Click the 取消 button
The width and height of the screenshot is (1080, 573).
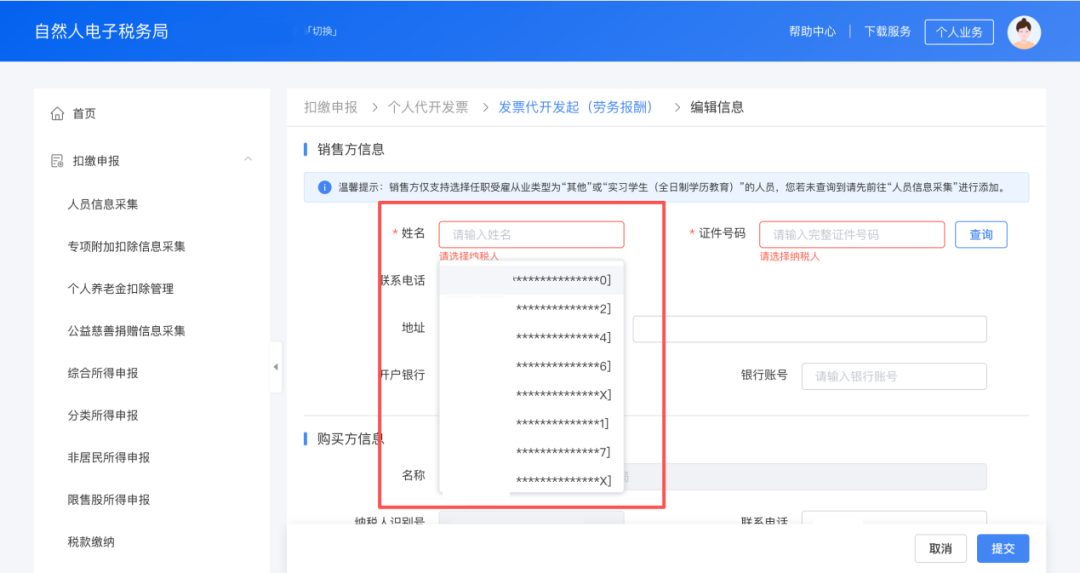coord(940,549)
